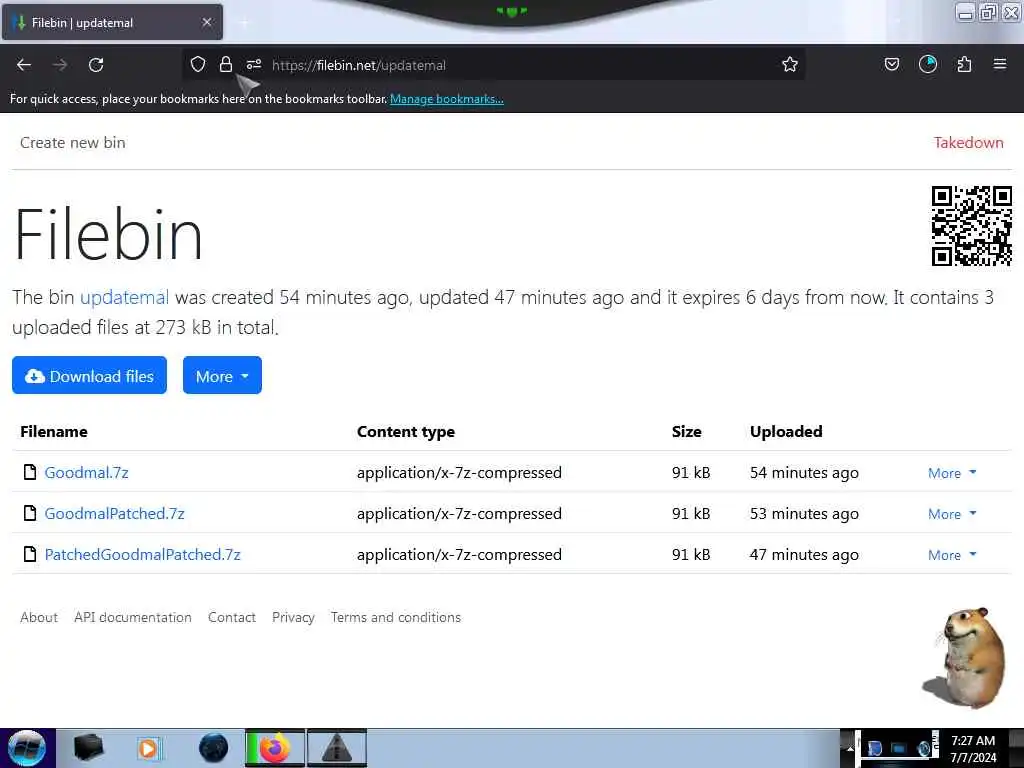Image resolution: width=1024 pixels, height=768 pixels.
Task: Click the 91 kB size for Goodmal.7z
Action: point(691,472)
